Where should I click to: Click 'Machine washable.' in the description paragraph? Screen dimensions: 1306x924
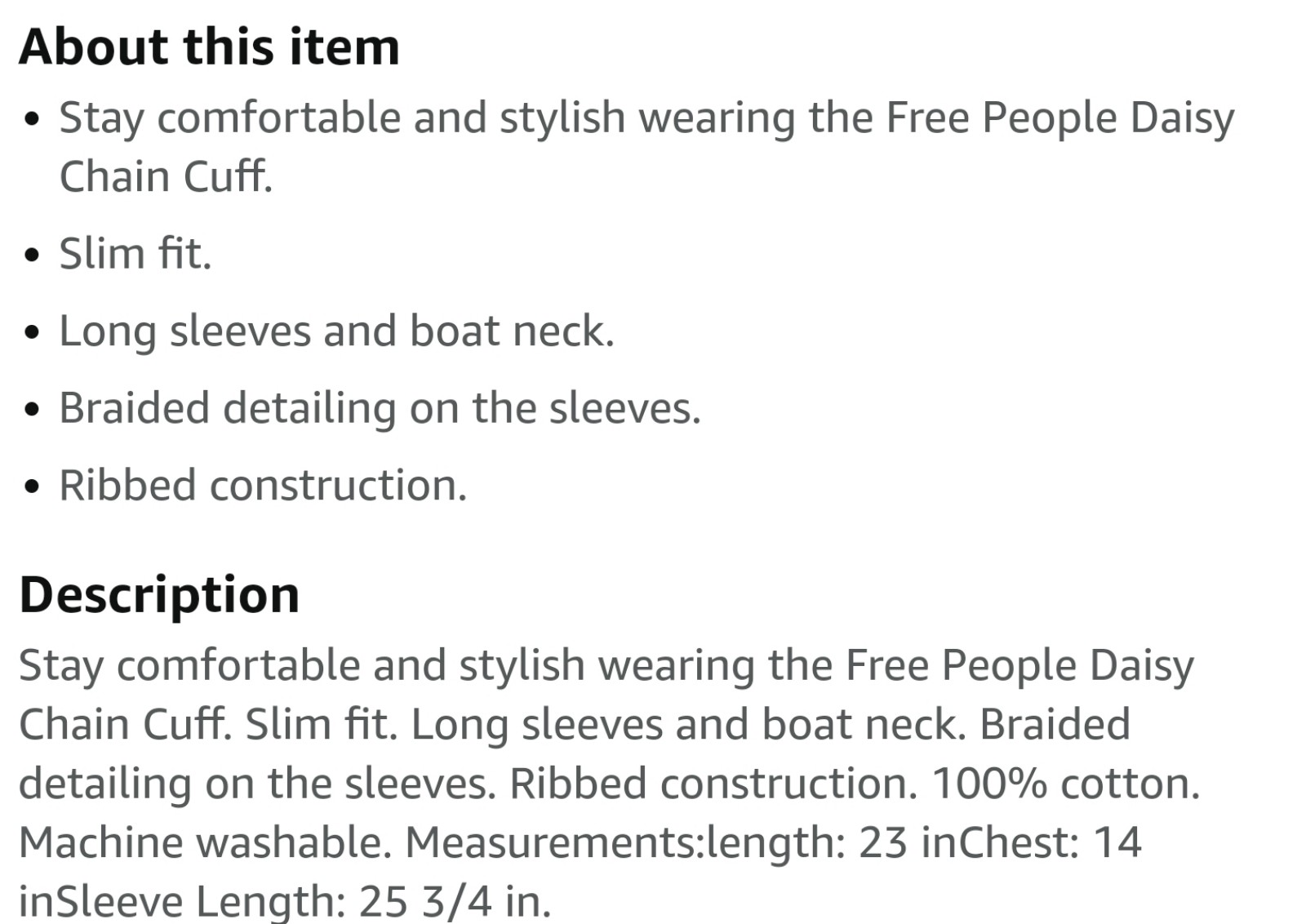[x=205, y=842]
